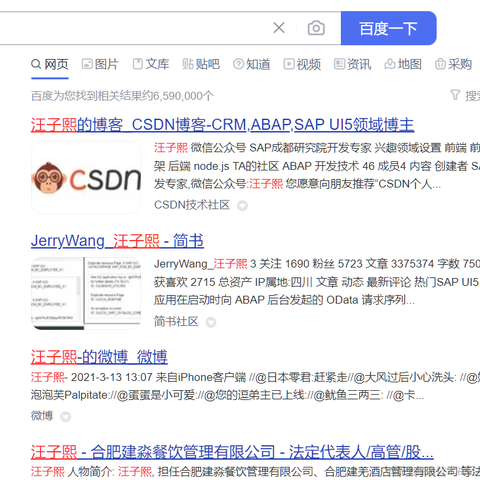Click 简书 snippet line with 3 关注 1690 粉丝
This screenshot has height=480, width=480.
click(x=317, y=264)
